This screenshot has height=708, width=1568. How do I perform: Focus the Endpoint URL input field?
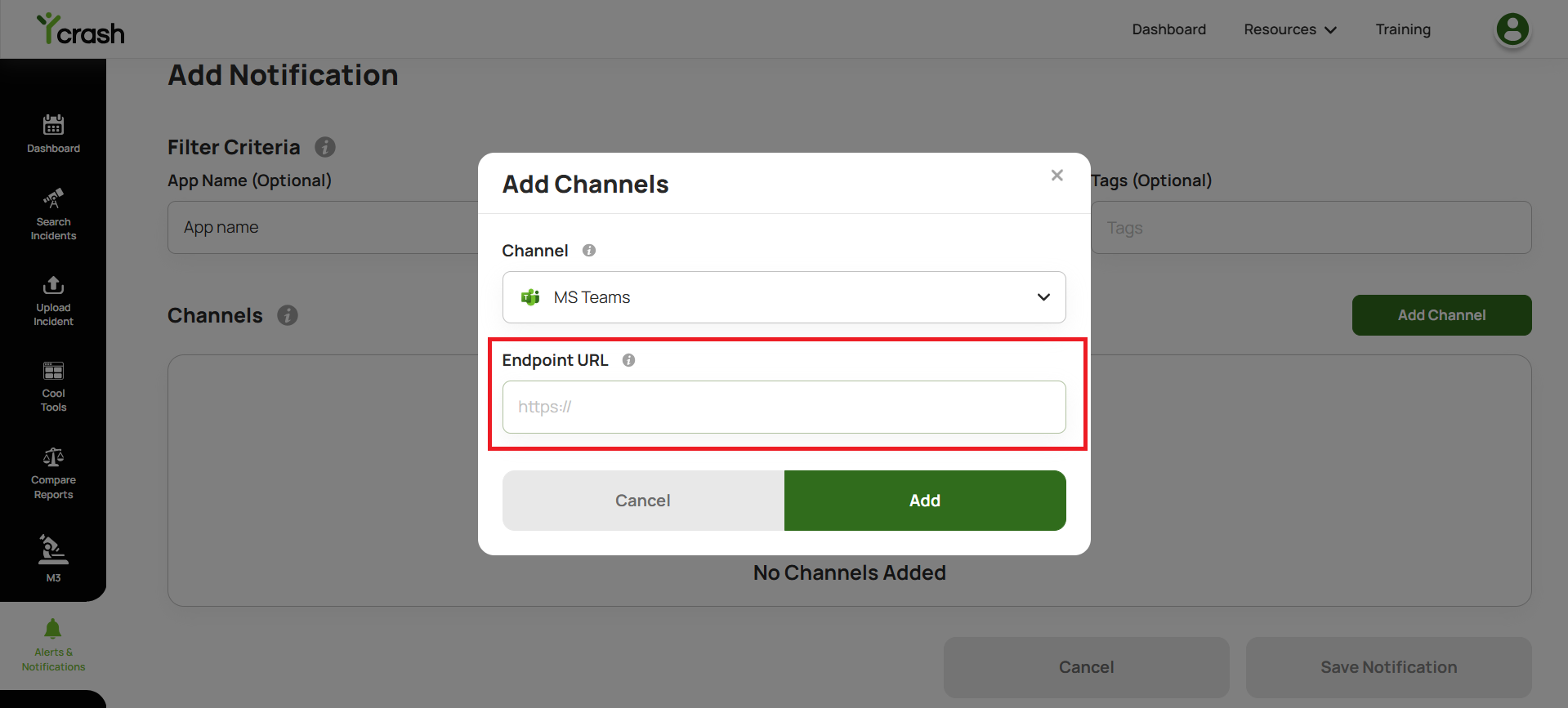pos(784,407)
